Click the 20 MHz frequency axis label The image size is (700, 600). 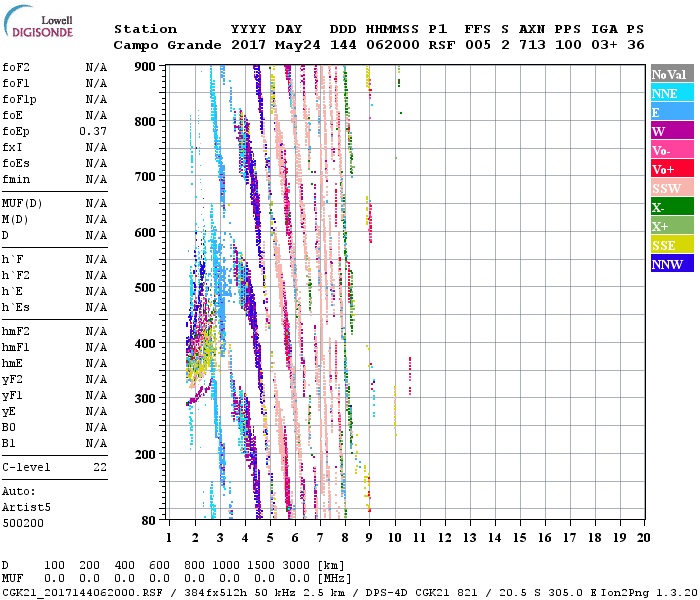[643, 538]
